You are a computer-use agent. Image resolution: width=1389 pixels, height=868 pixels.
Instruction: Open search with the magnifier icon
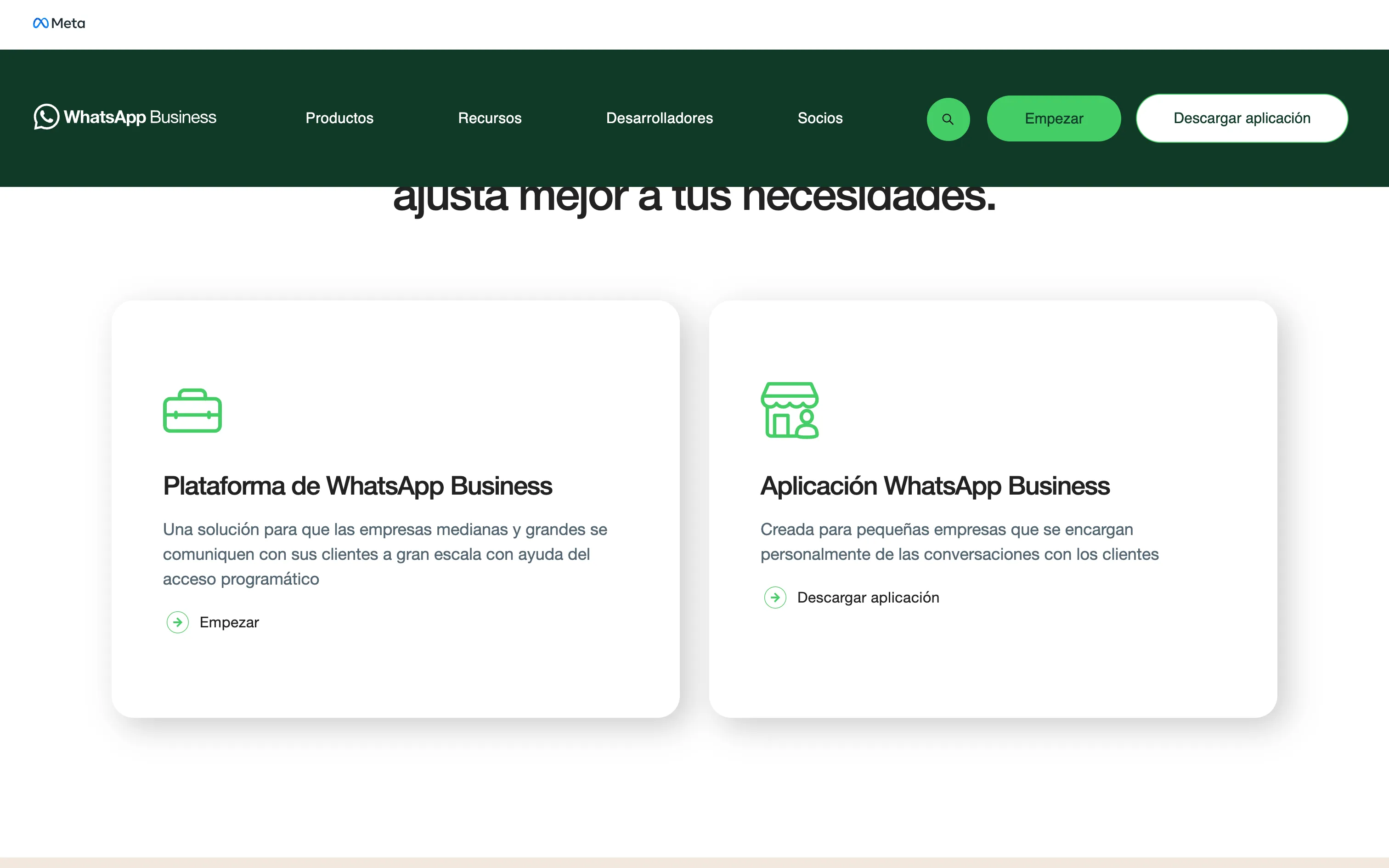[x=948, y=119]
